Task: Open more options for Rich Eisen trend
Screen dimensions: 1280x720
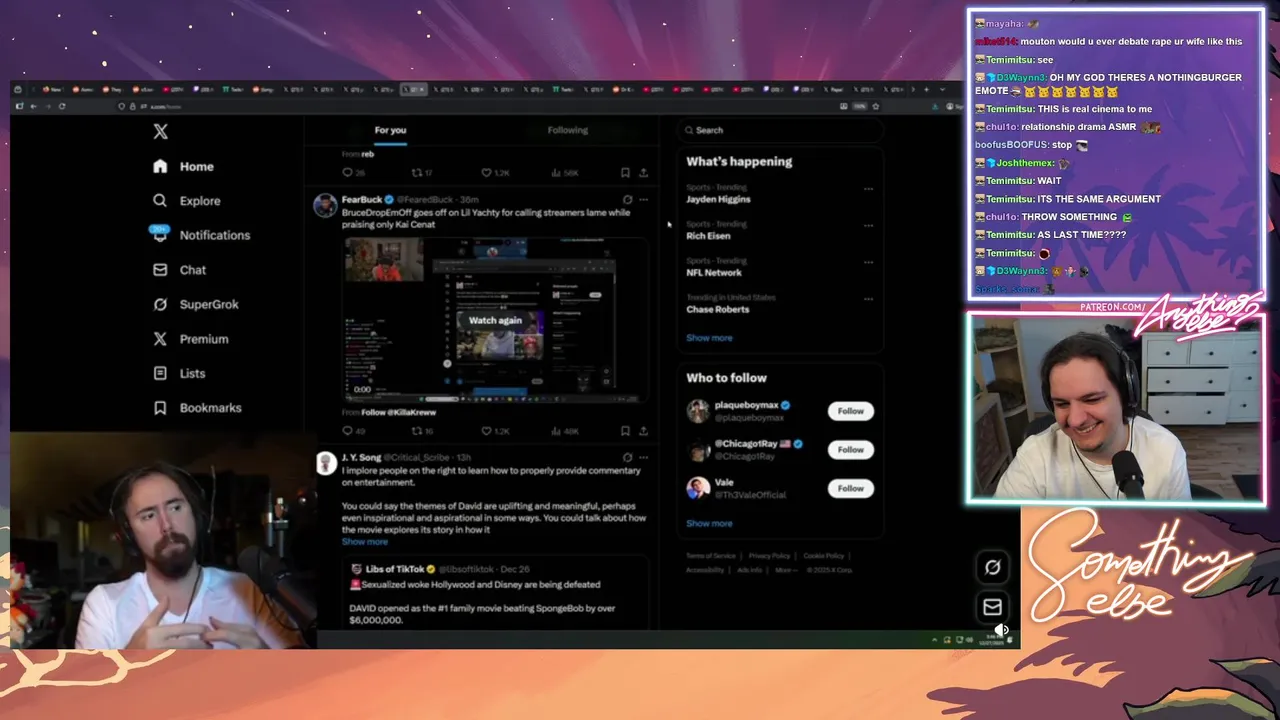Action: [x=868, y=226]
